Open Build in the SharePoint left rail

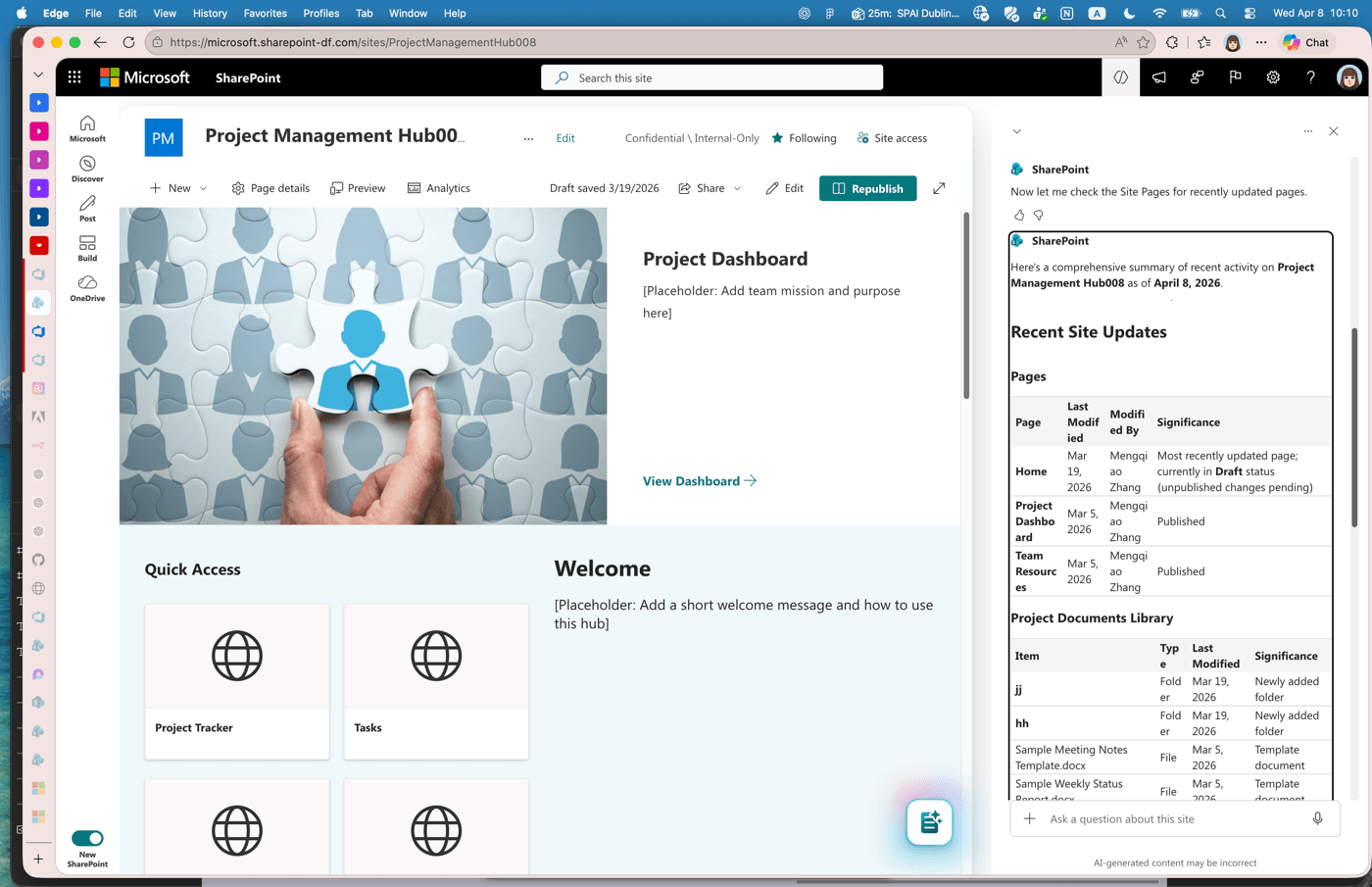[x=87, y=248]
